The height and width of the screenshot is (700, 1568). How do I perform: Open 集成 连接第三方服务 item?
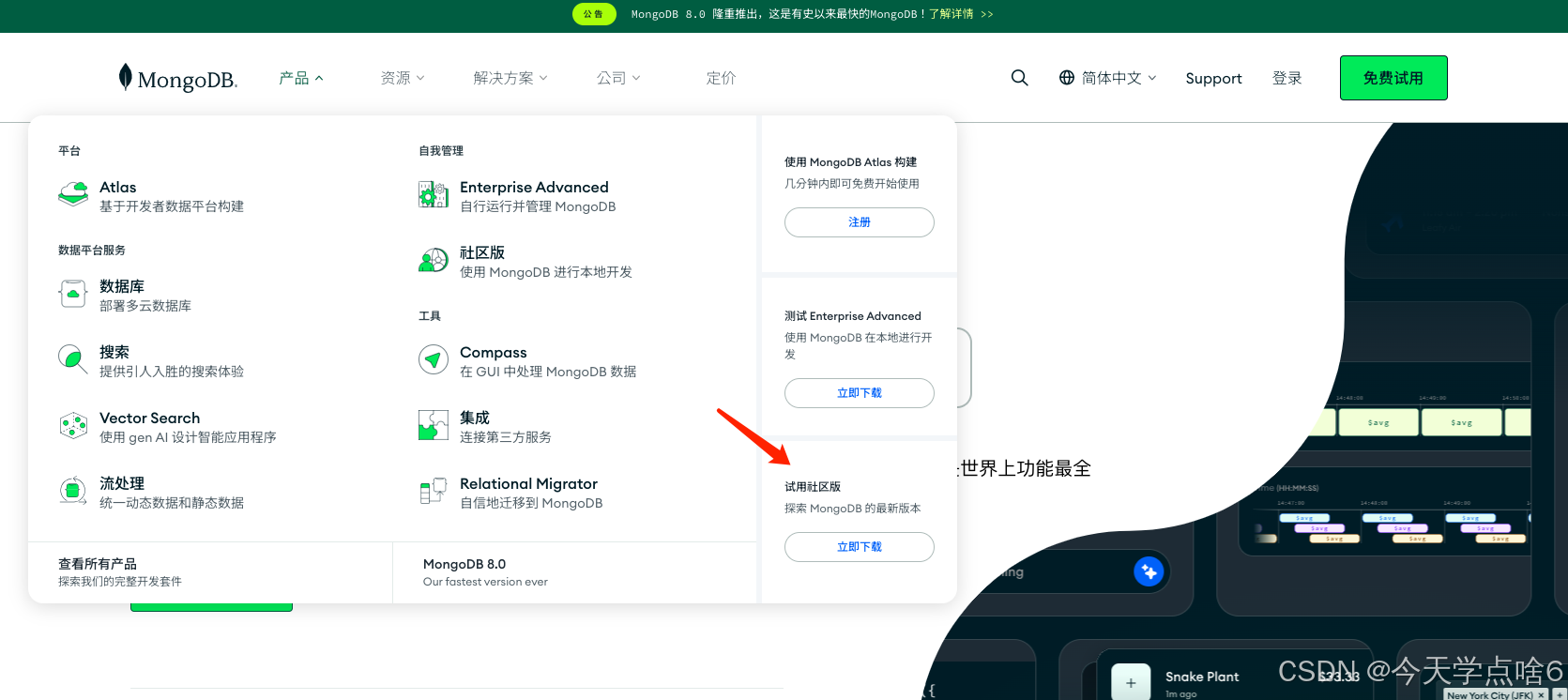(x=485, y=427)
